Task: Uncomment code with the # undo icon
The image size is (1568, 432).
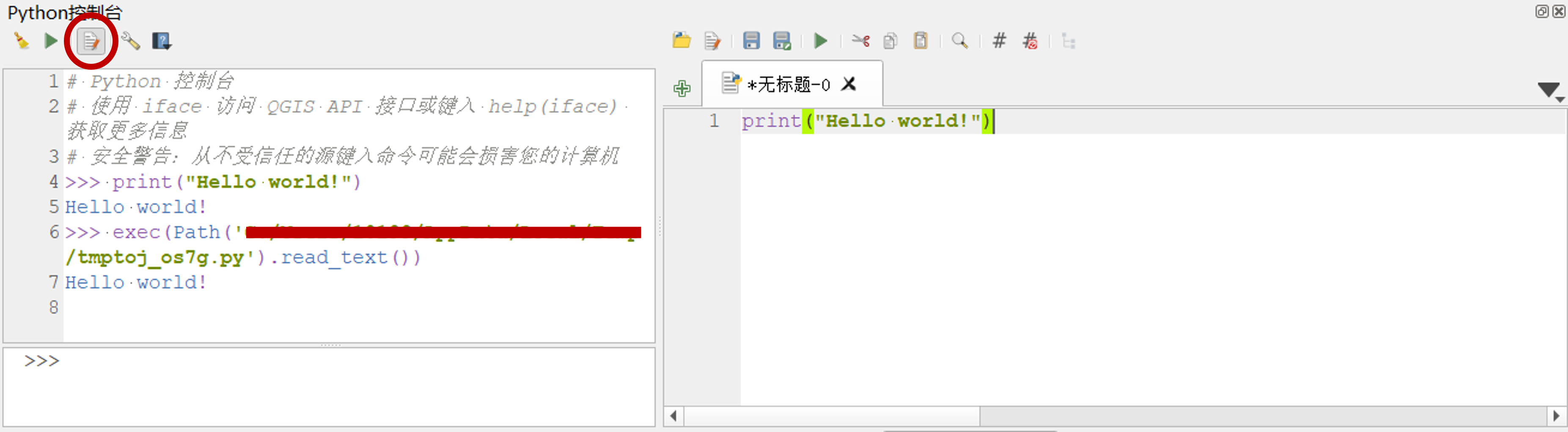Action: click(1030, 41)
